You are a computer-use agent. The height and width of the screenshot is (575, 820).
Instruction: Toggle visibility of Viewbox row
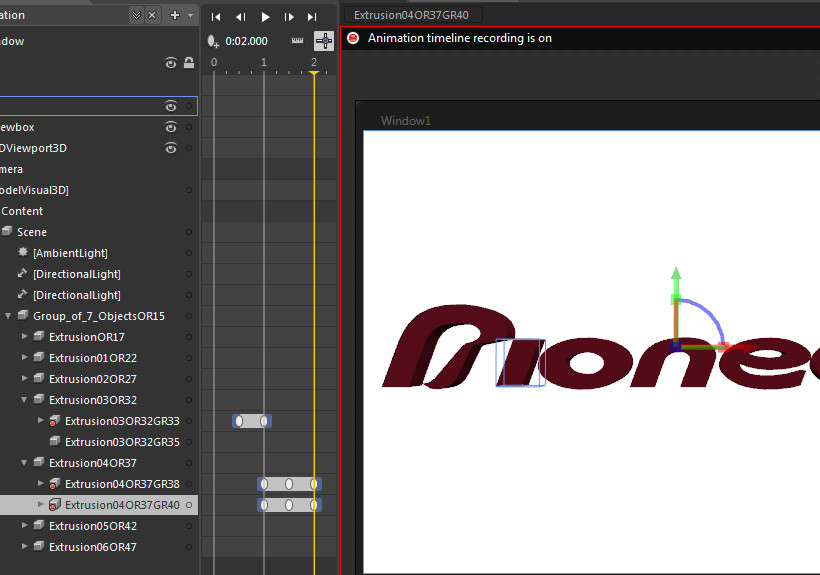tap(171, 127)
